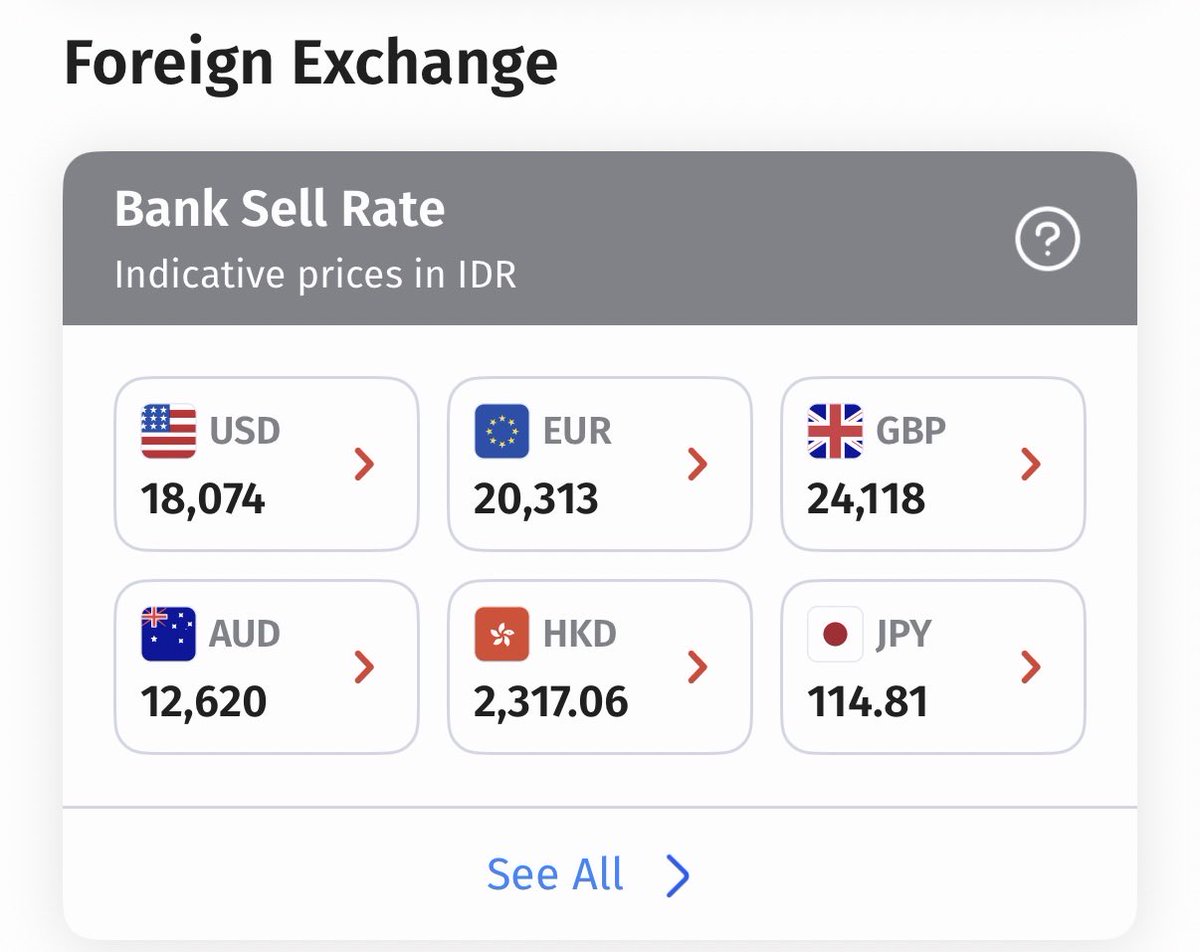The width and height of the screenshot is (1200, 952).
Task: Tap the European Union flag icon
Action: (x=502, y=431)
